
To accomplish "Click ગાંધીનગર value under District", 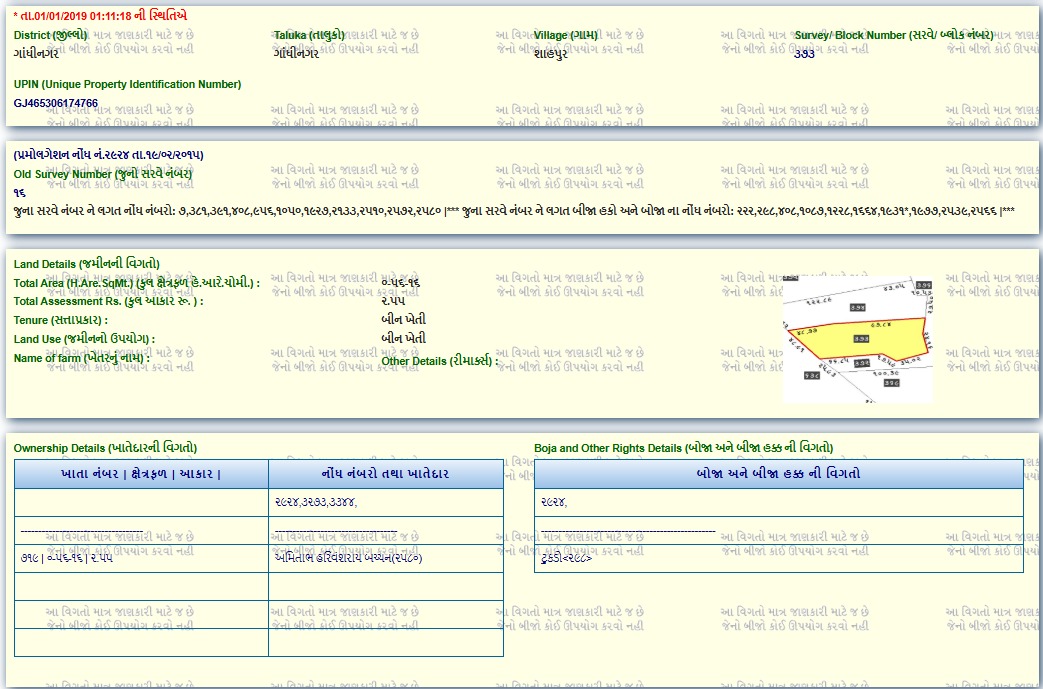I will 36,53.
